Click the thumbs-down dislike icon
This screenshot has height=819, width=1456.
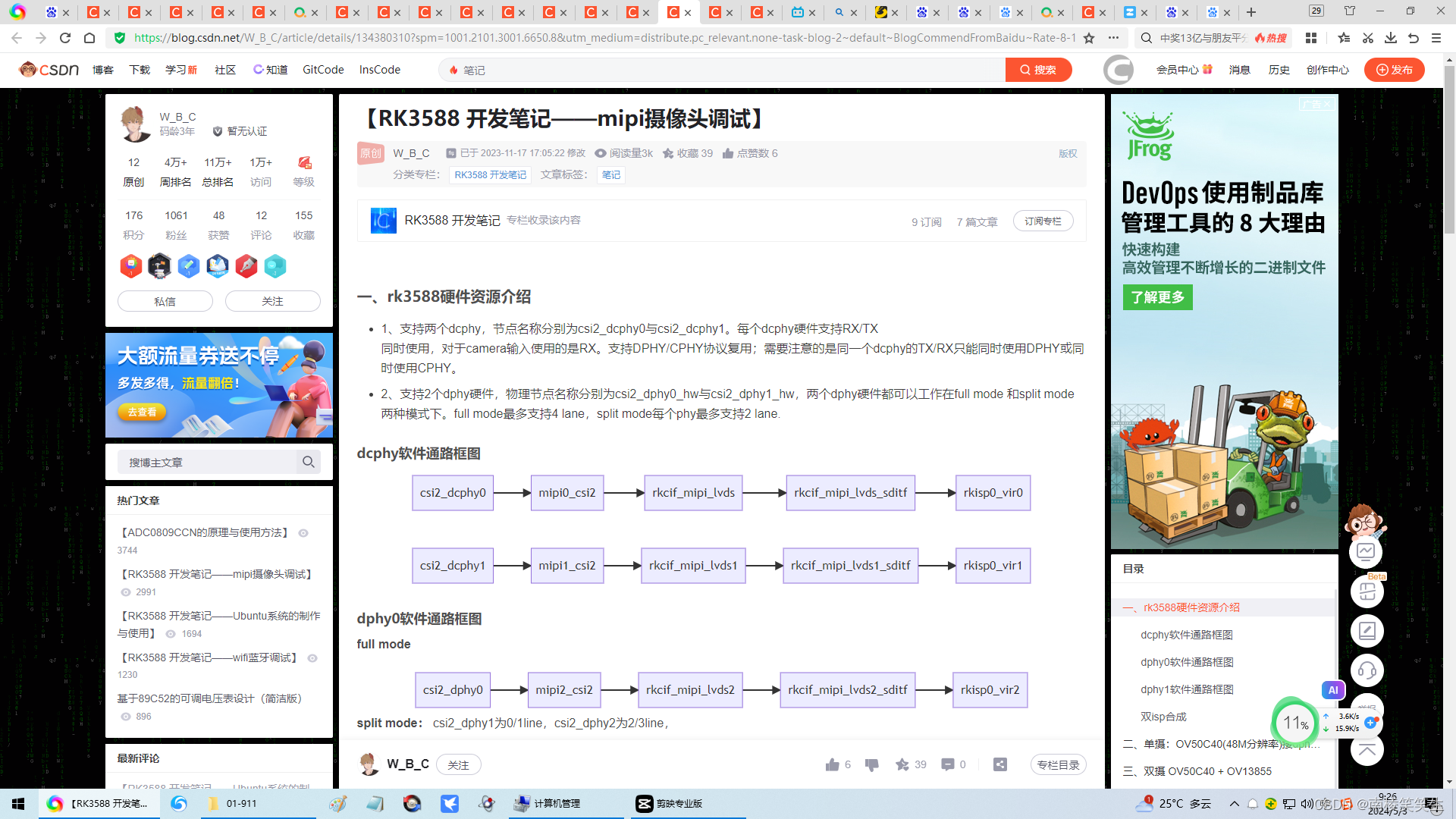tap(871, 764)
